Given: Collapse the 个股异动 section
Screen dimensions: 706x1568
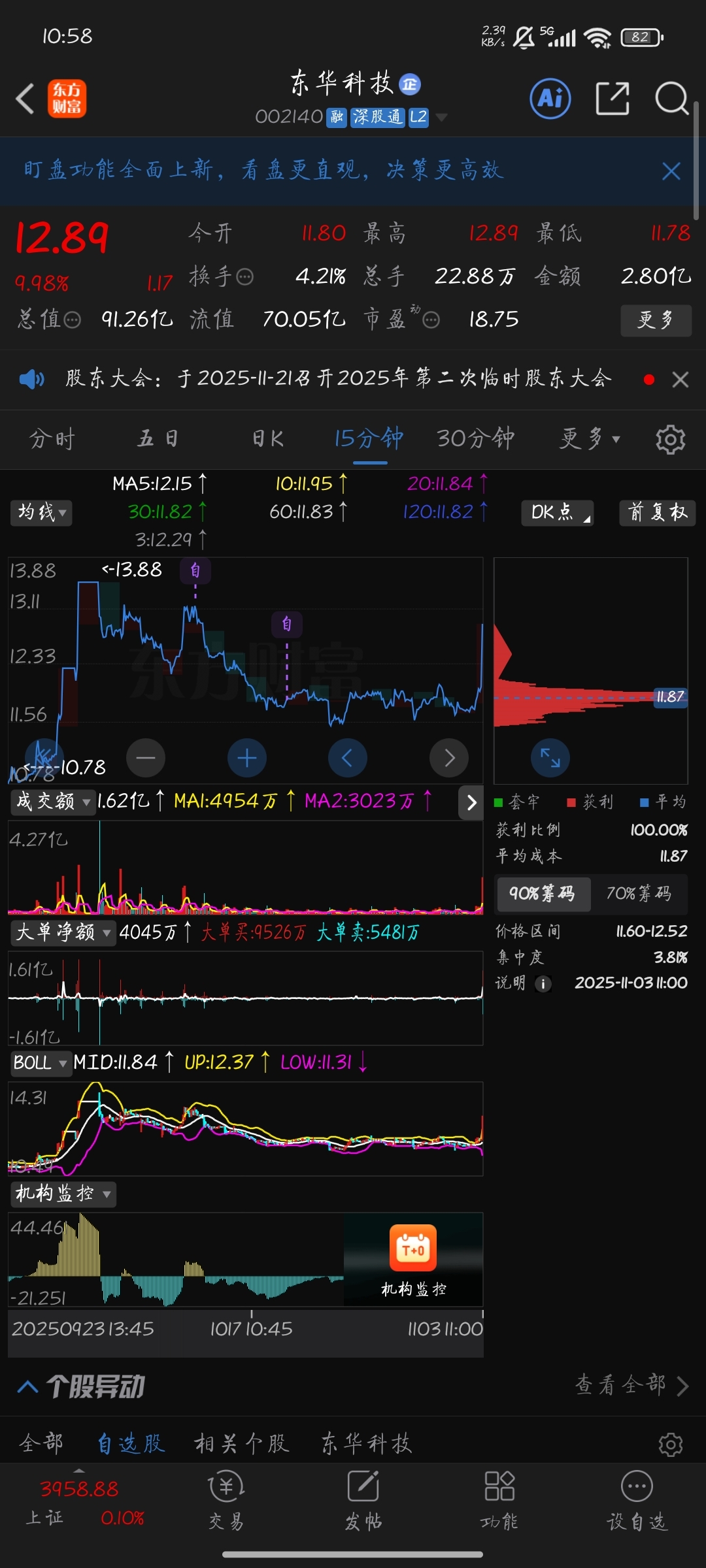Looking at the screenshot, I should [27, 1386].
